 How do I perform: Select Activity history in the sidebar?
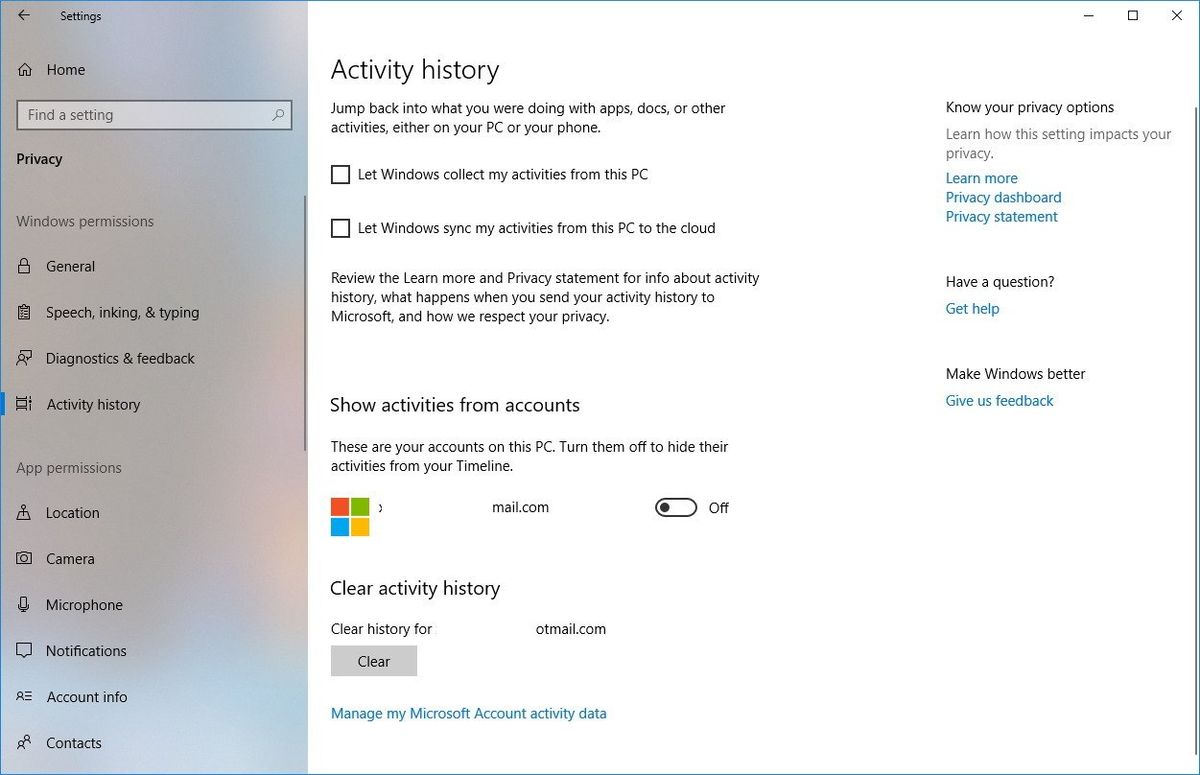pos(93,404)
